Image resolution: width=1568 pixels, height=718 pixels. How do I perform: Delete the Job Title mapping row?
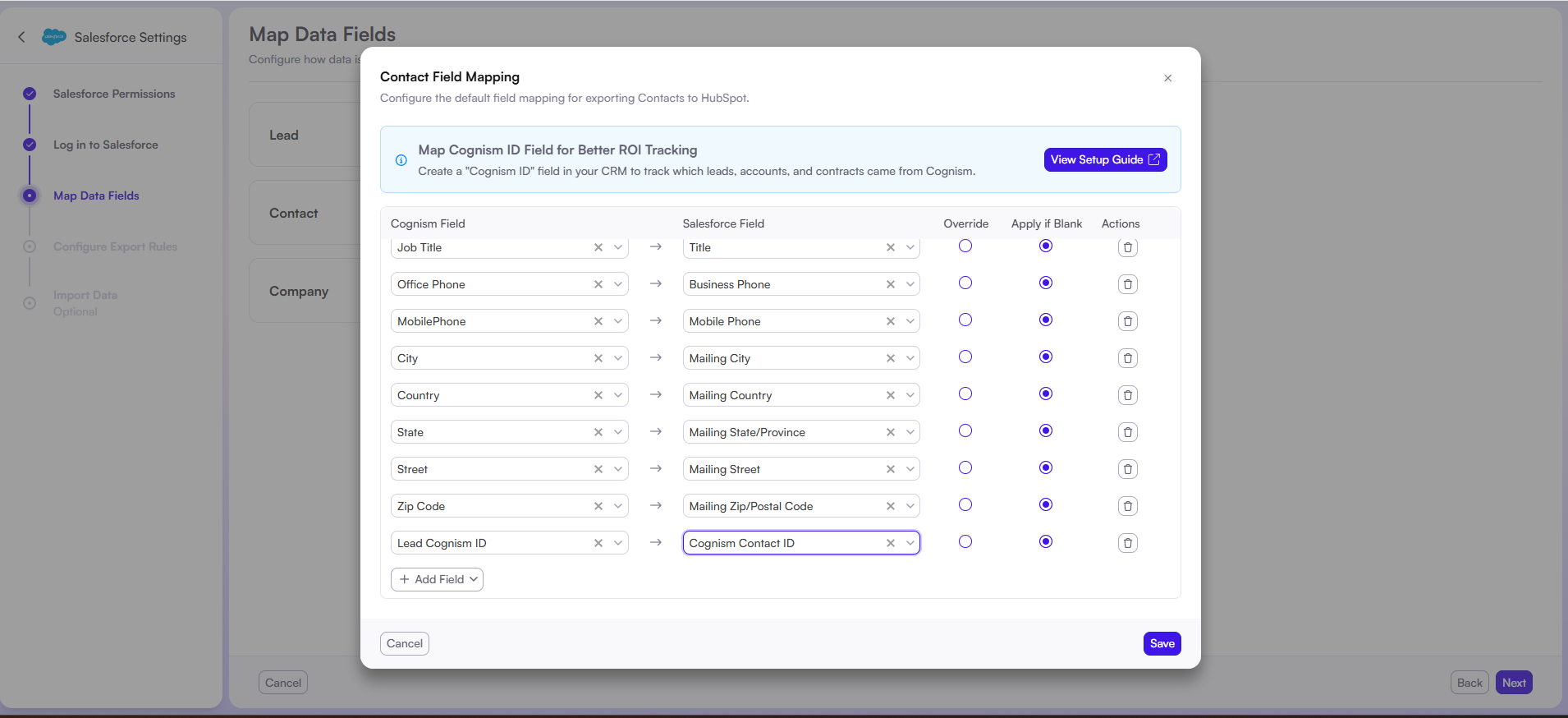pyautogui.click(x=1128, y=247)
